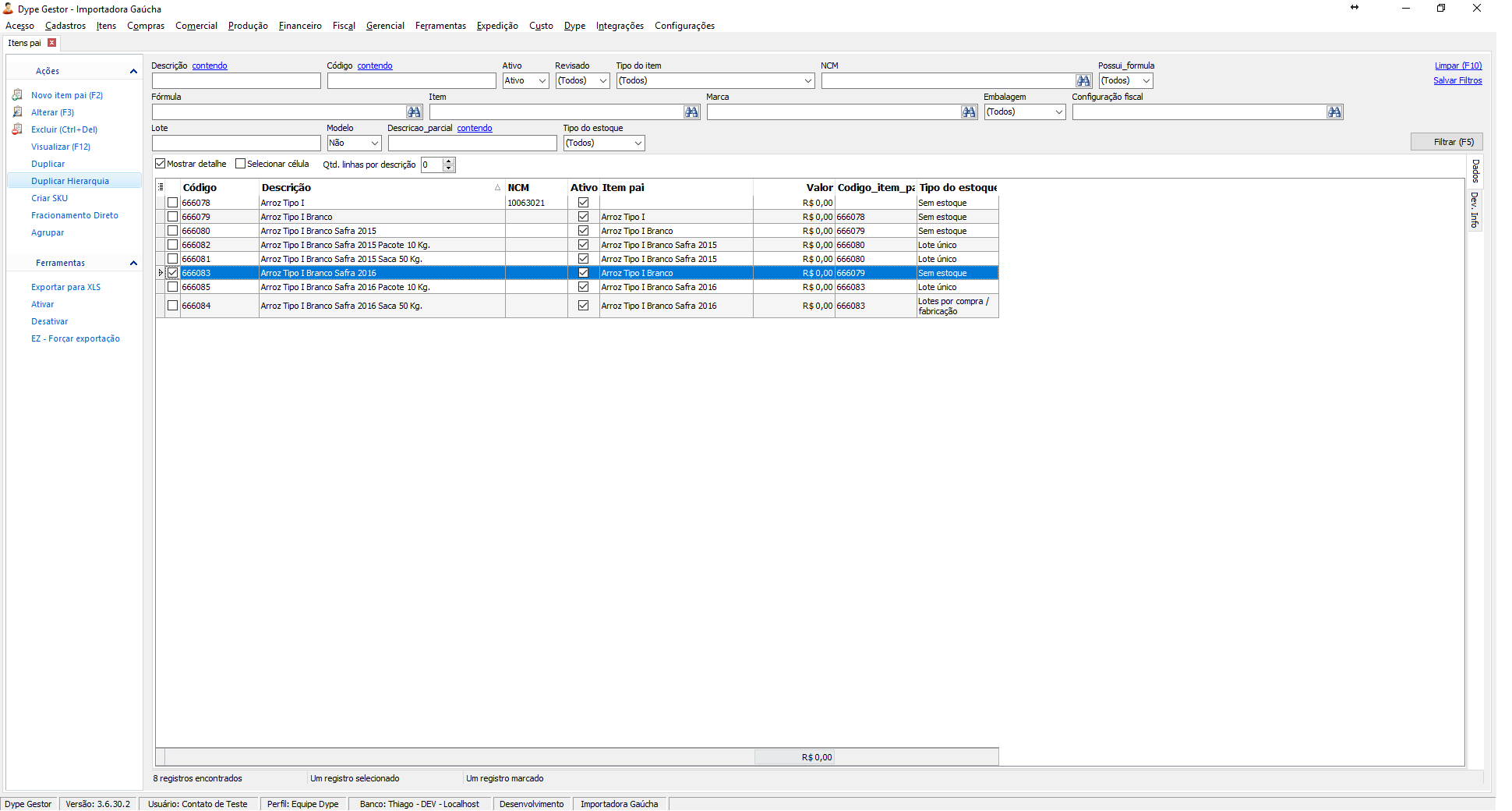This screenshot has height=811, width=1512.
Task: Click the Desativar tool
Action: [49, 321]
